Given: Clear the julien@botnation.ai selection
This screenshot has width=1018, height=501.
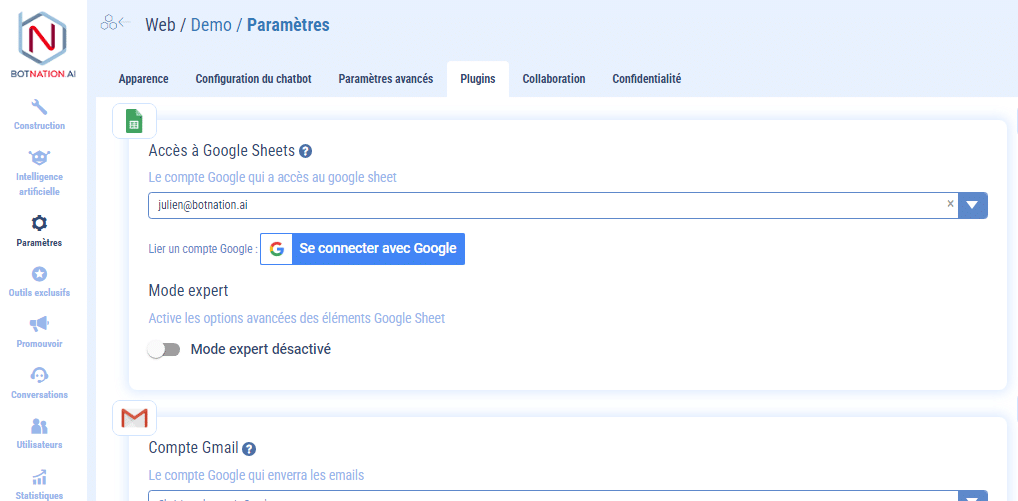Looking at the screenshot, I should [x=950, y=204].
